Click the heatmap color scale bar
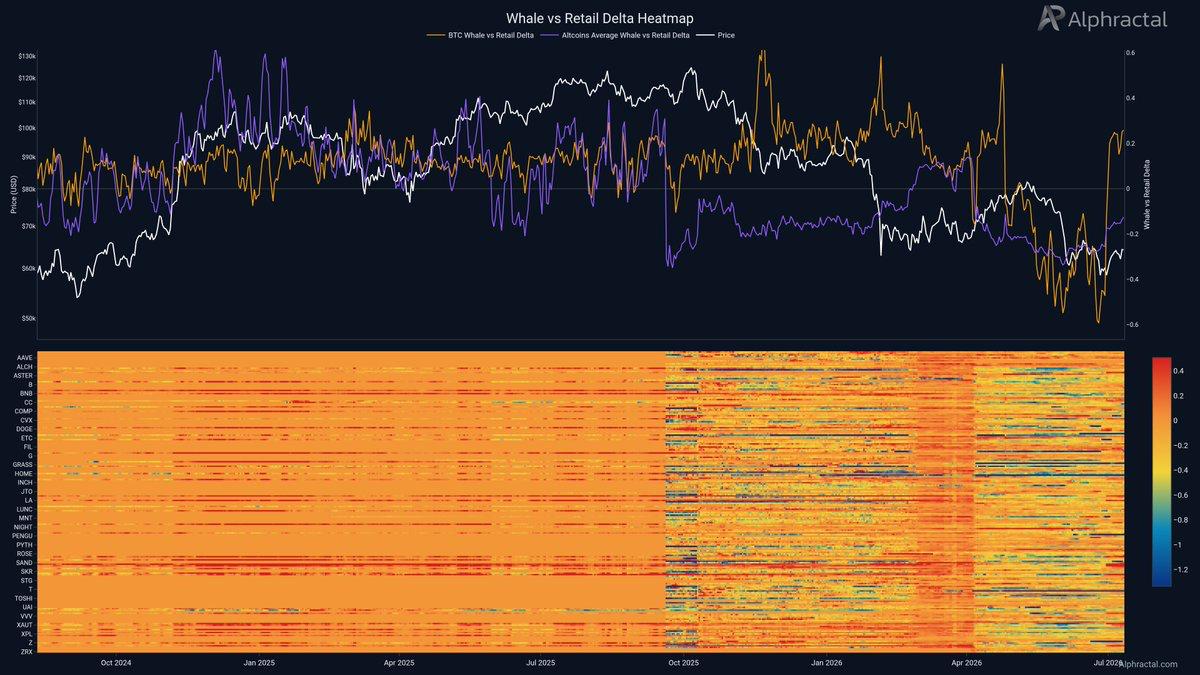 tap(1160, 470)
